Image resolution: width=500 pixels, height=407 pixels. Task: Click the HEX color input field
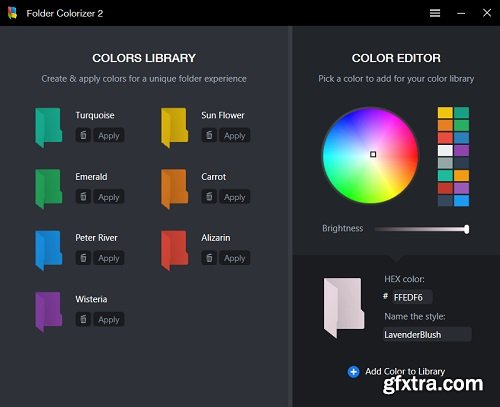click(x=412, y=297)
